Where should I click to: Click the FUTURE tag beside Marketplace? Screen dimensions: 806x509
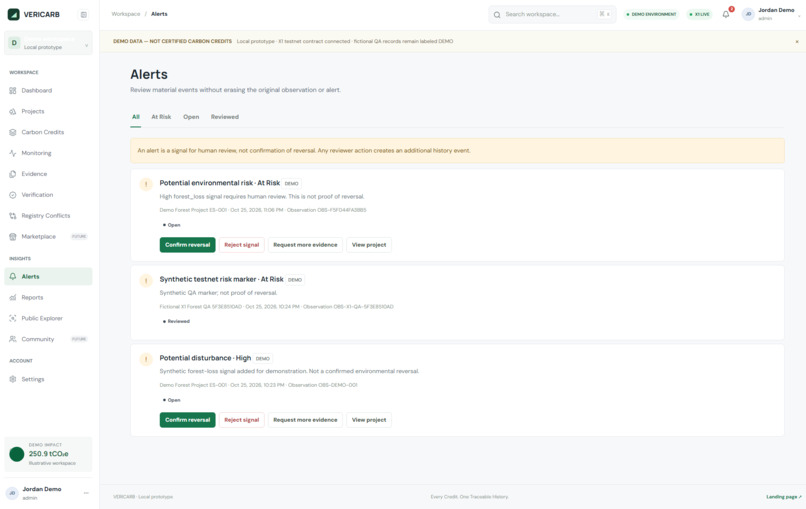coord(79,237)
